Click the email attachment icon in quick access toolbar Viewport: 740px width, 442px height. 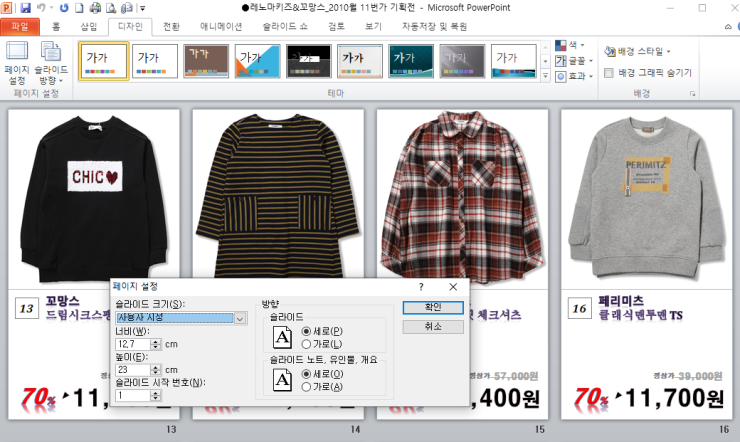(x=126, y=8)
